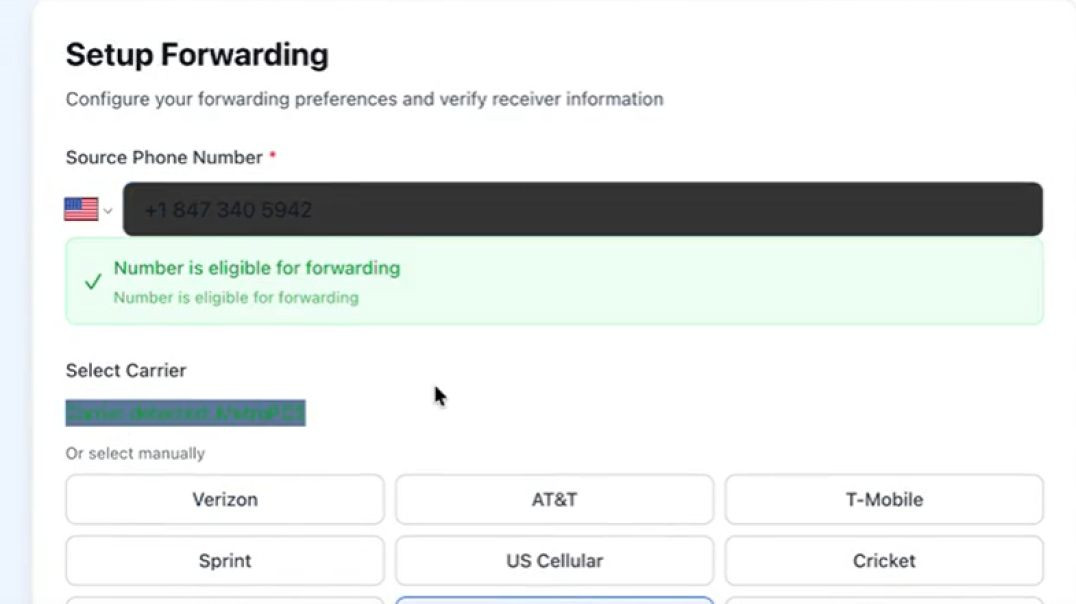The image size is (1076, 604).
Task: Click the detected carrier badge under Select Carrier
Action: coord(185,412)
